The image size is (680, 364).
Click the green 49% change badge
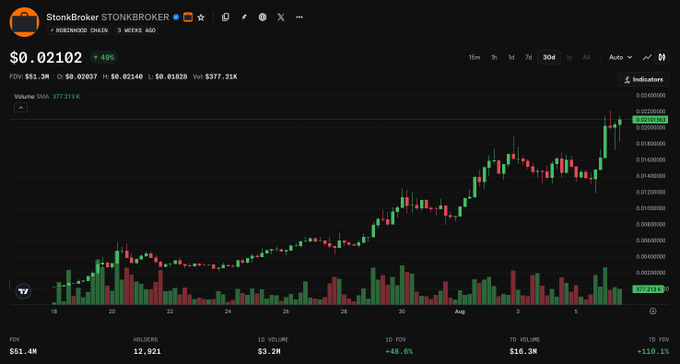point(104,57)
